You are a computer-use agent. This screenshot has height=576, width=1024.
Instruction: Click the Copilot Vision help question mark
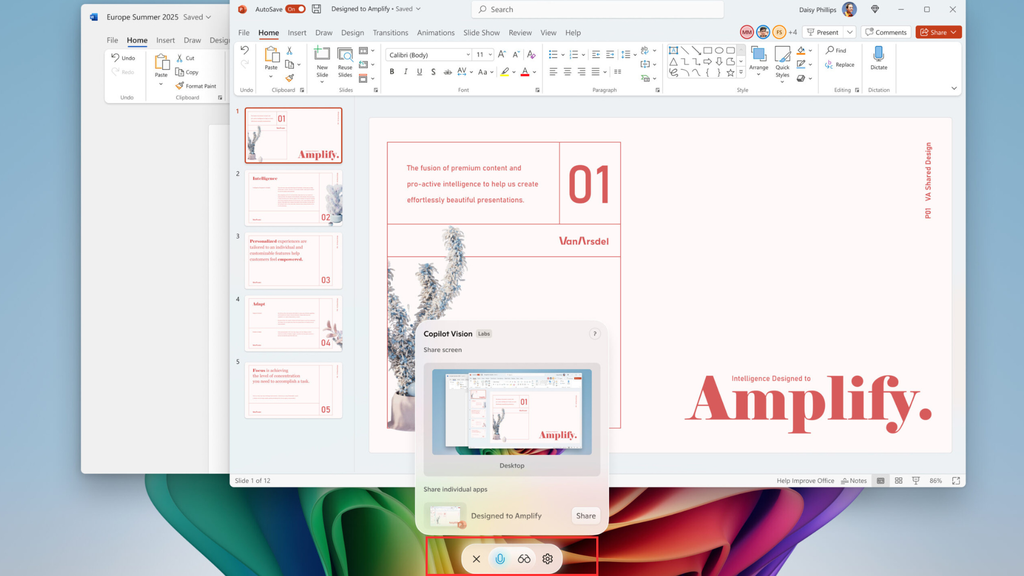tap(595, 334)
